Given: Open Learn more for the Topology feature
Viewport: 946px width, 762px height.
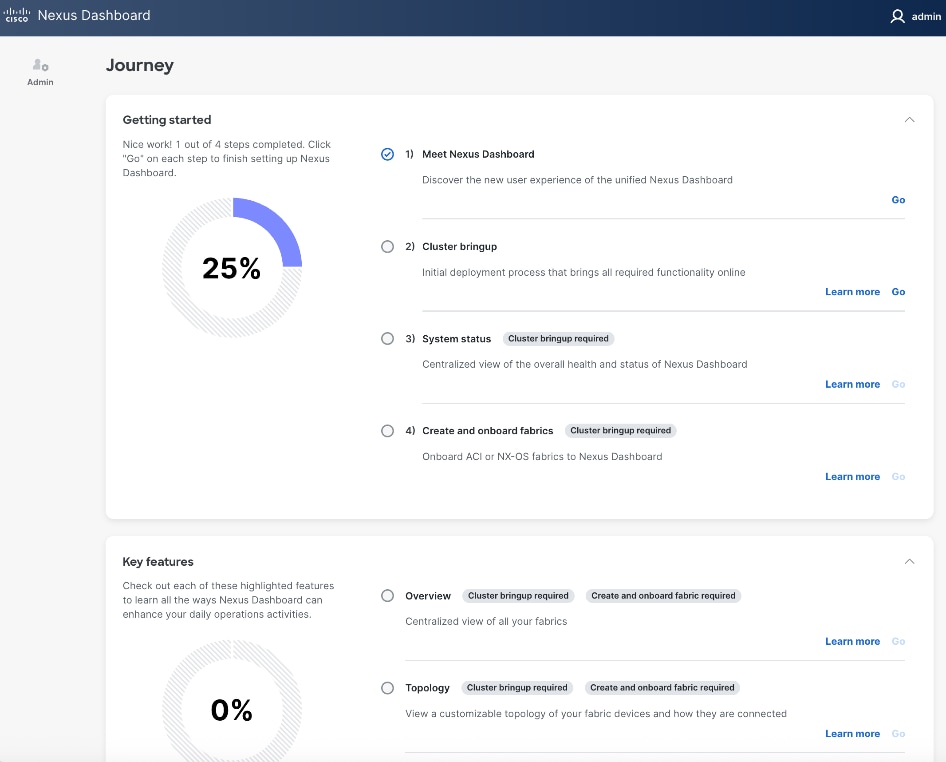Looking at the screenshot, I should [x=852, y=733].
